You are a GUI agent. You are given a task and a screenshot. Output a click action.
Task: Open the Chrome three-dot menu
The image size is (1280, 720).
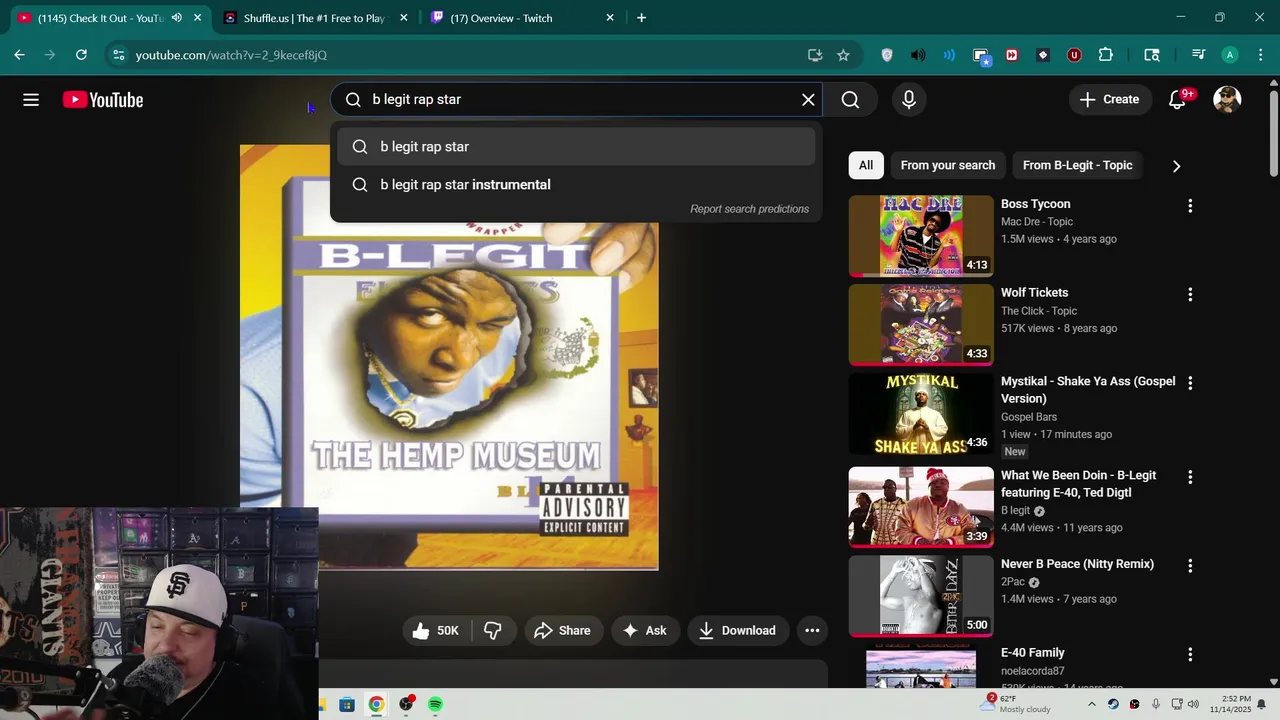coord(1260,55)
